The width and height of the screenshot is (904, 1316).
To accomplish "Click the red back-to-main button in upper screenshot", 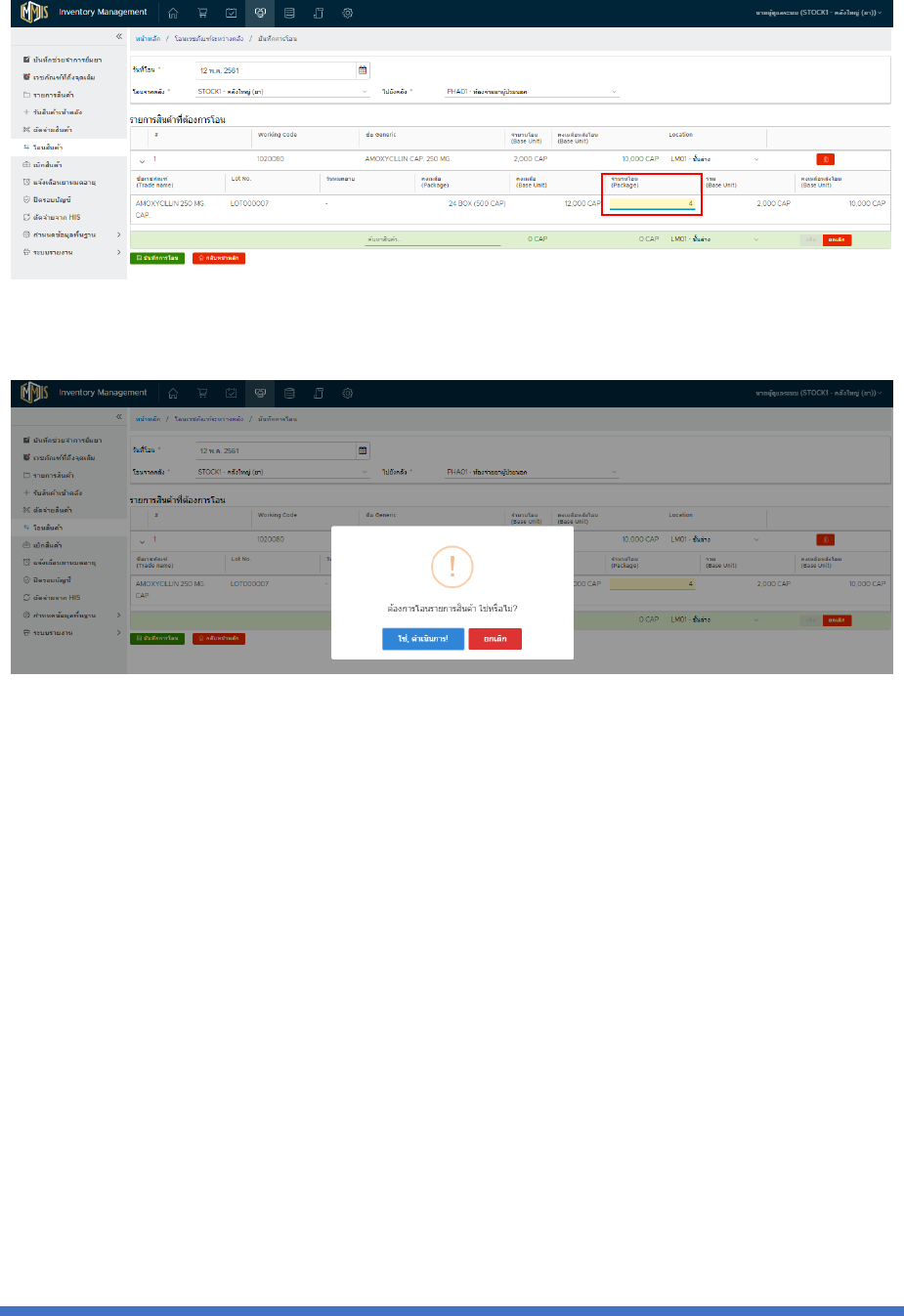I will tap(219, 258).
